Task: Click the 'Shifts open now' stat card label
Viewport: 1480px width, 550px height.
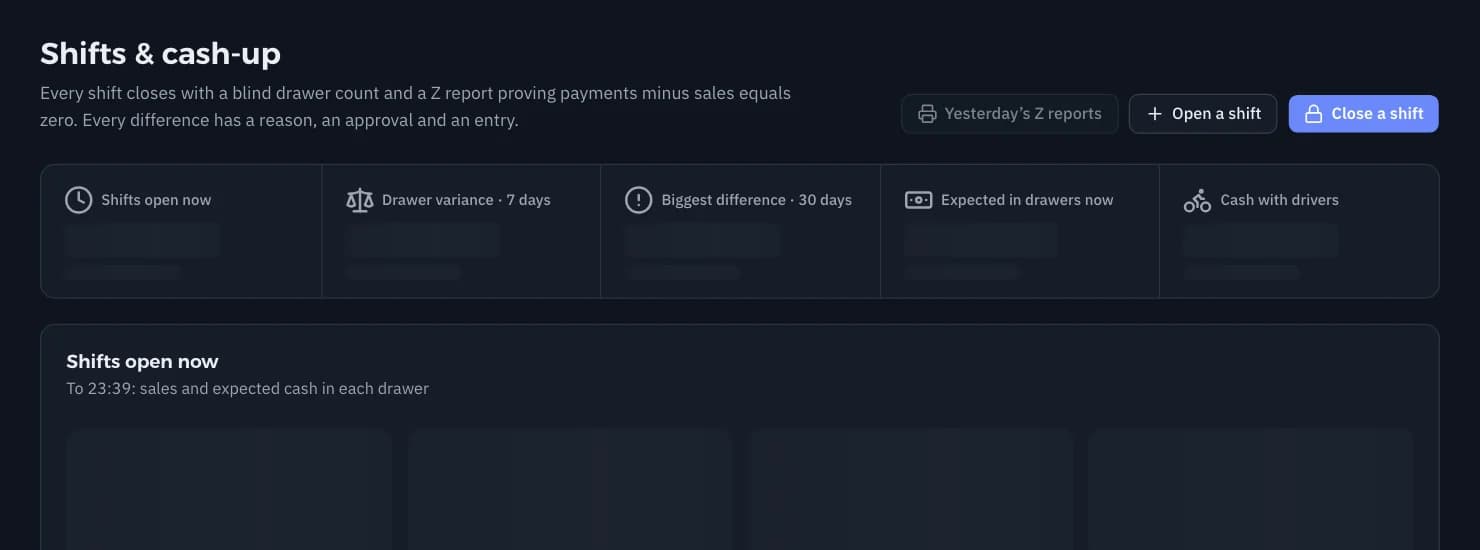Action: (156, 200)
